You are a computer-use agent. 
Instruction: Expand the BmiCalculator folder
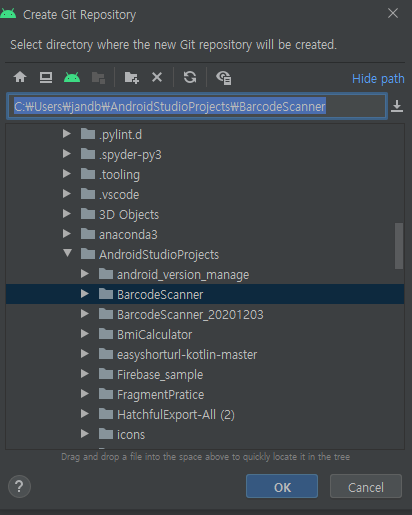(x=85, y=334)
